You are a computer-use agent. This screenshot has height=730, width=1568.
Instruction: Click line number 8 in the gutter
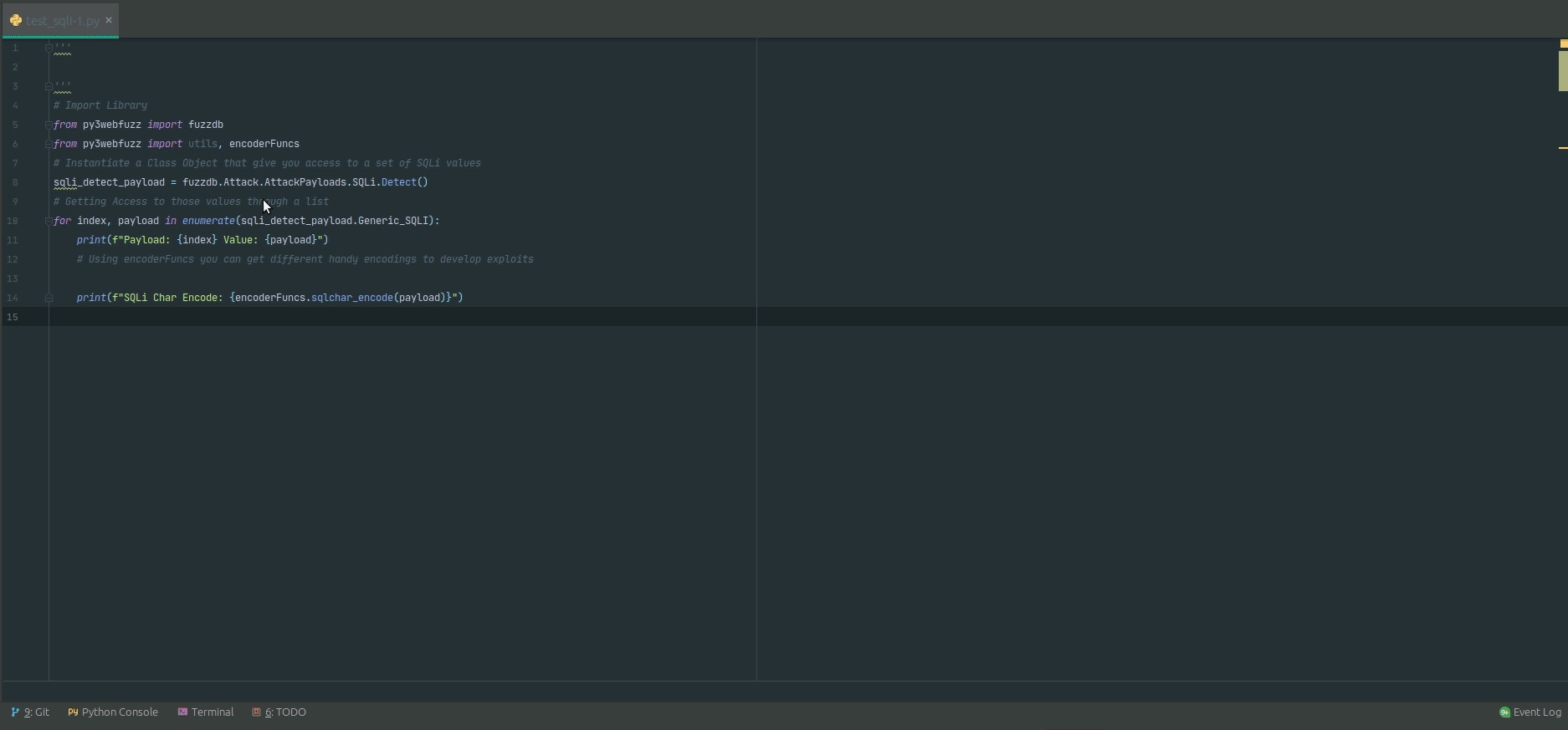click(15, 182)
